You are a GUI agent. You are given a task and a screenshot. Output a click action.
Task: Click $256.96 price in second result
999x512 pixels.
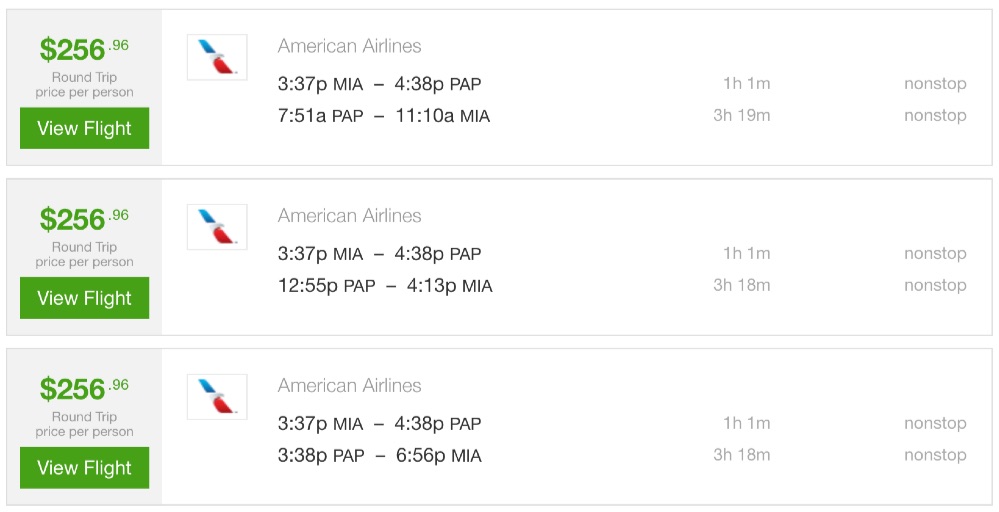click(x=84, y=219)
